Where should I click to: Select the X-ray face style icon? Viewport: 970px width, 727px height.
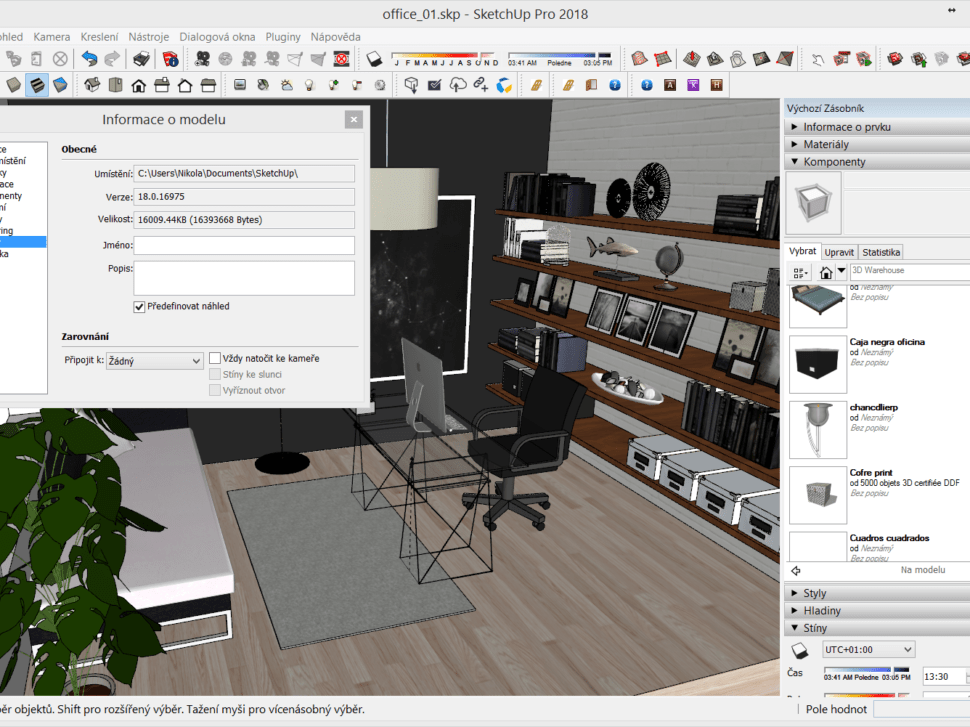click(x=13, y=85)
